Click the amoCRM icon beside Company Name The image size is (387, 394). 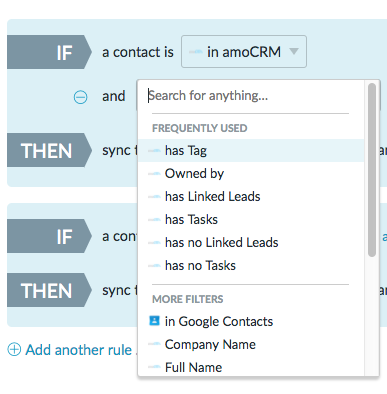154,344
